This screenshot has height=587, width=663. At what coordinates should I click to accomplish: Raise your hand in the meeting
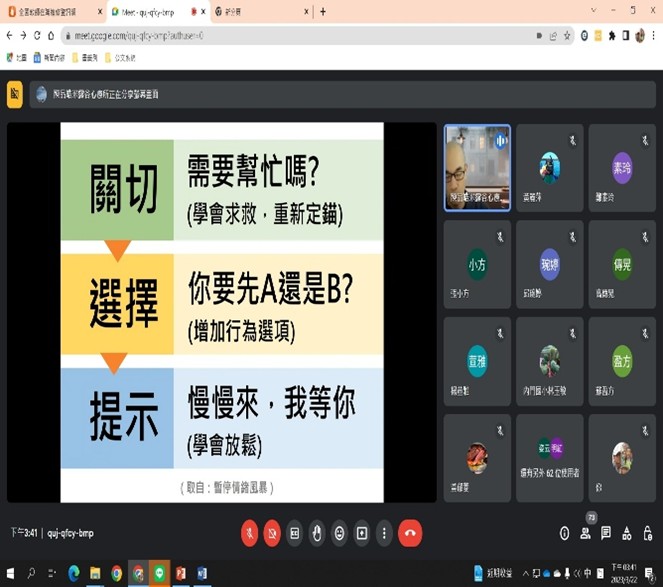point(317,533)
